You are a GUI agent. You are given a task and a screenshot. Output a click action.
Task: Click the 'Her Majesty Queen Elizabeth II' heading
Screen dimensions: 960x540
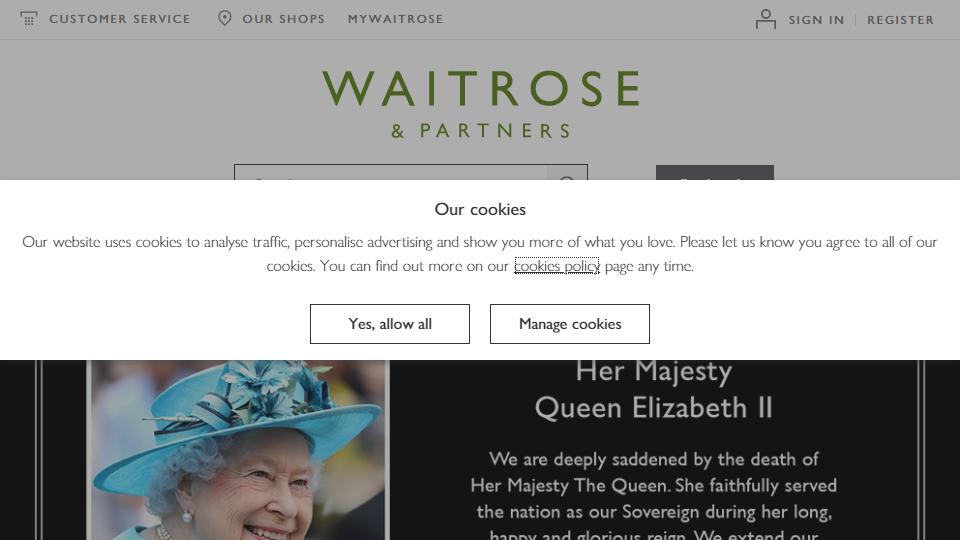(x=653, y=390)
